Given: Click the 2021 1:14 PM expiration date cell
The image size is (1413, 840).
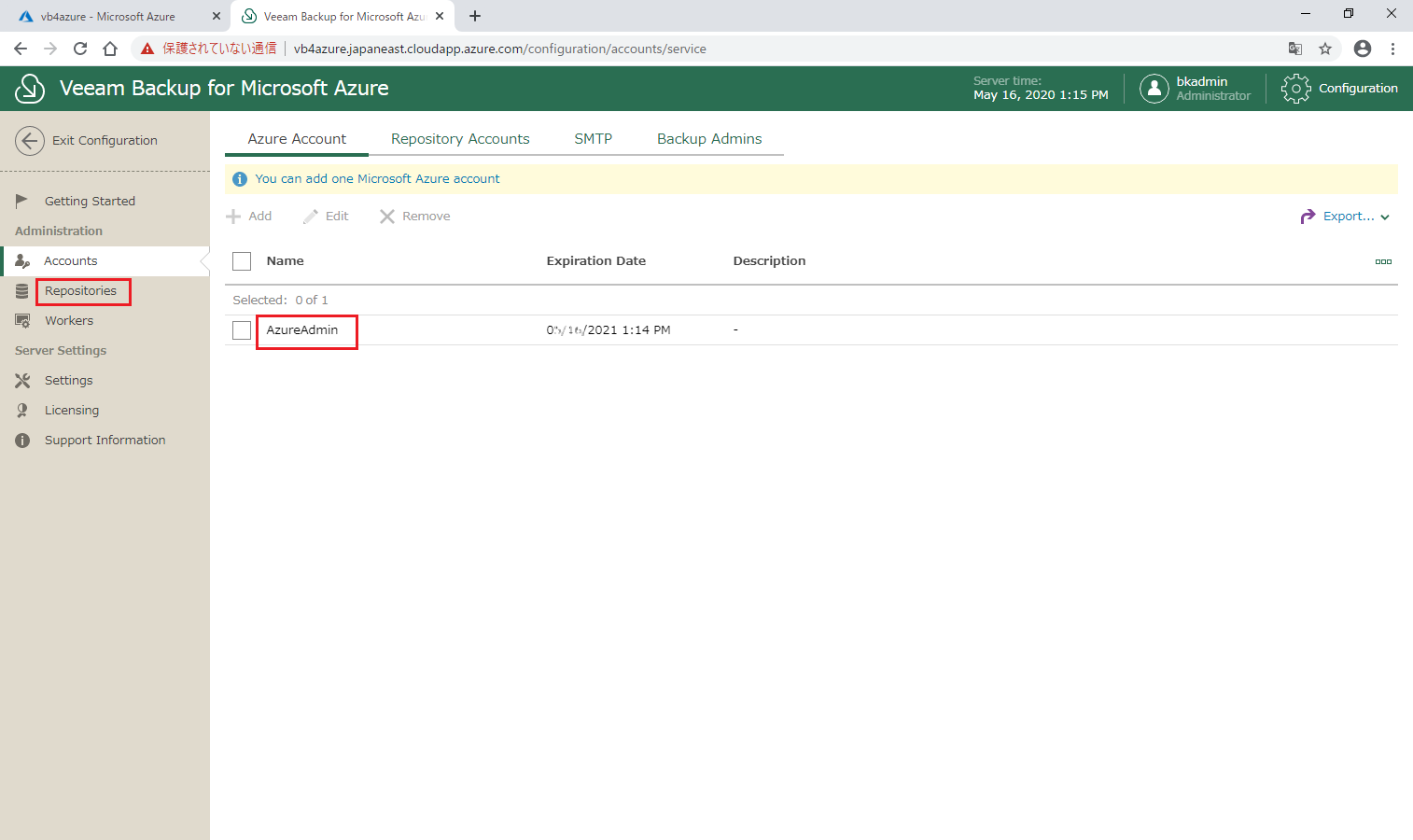Looking at the screenshot, I should pyautogui.click(x=609, y=330).
